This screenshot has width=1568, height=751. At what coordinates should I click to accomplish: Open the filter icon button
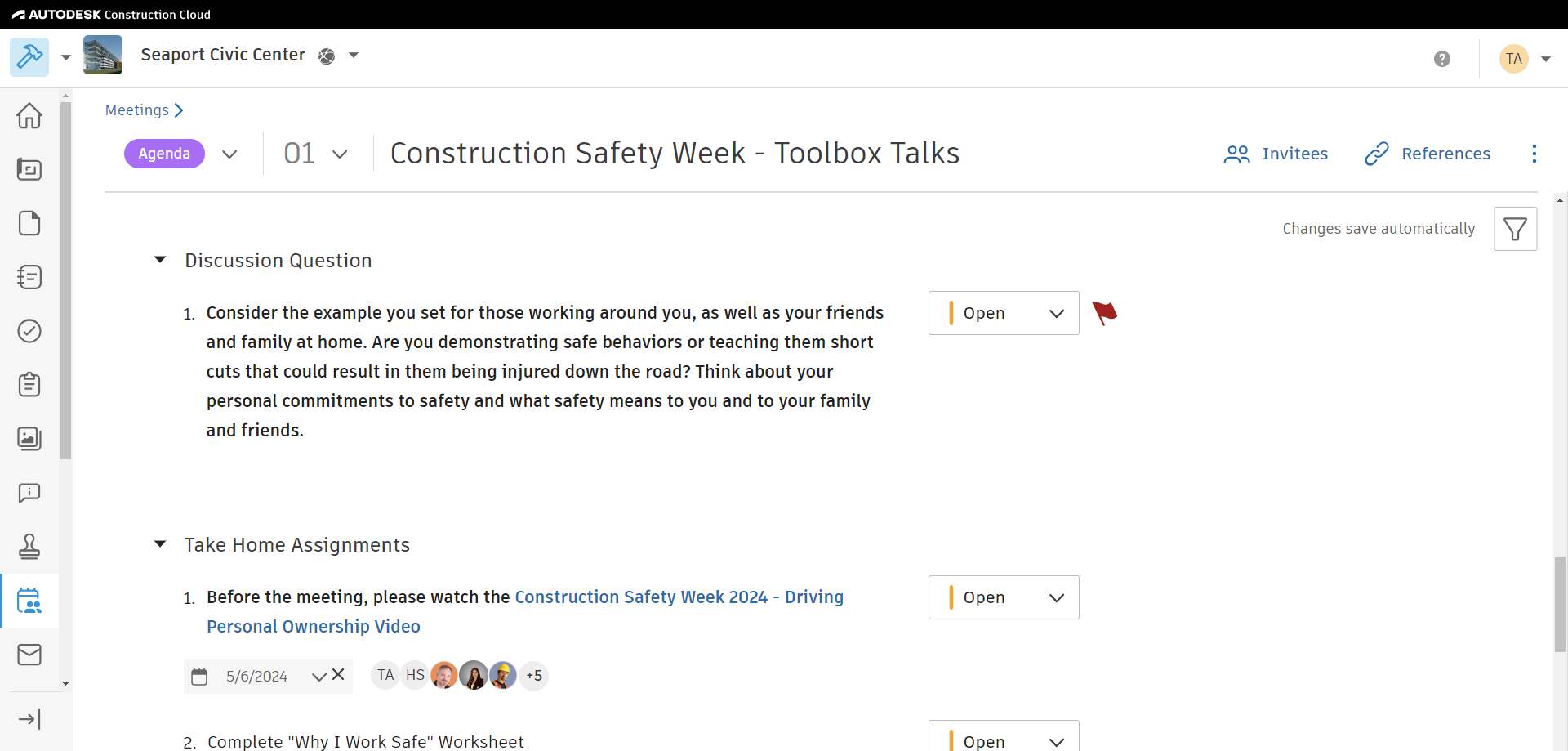[x=1515, y=229]
